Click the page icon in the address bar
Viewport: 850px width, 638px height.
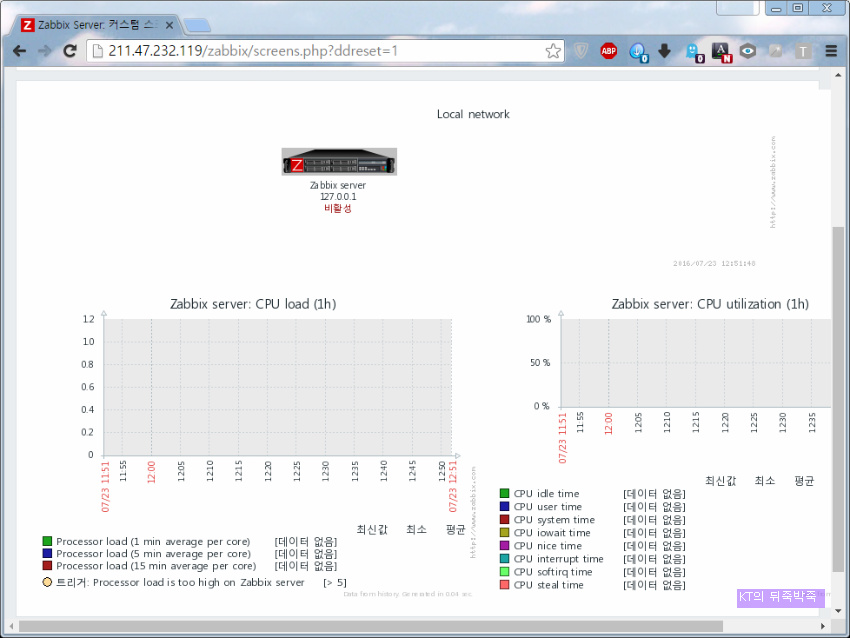98,51
